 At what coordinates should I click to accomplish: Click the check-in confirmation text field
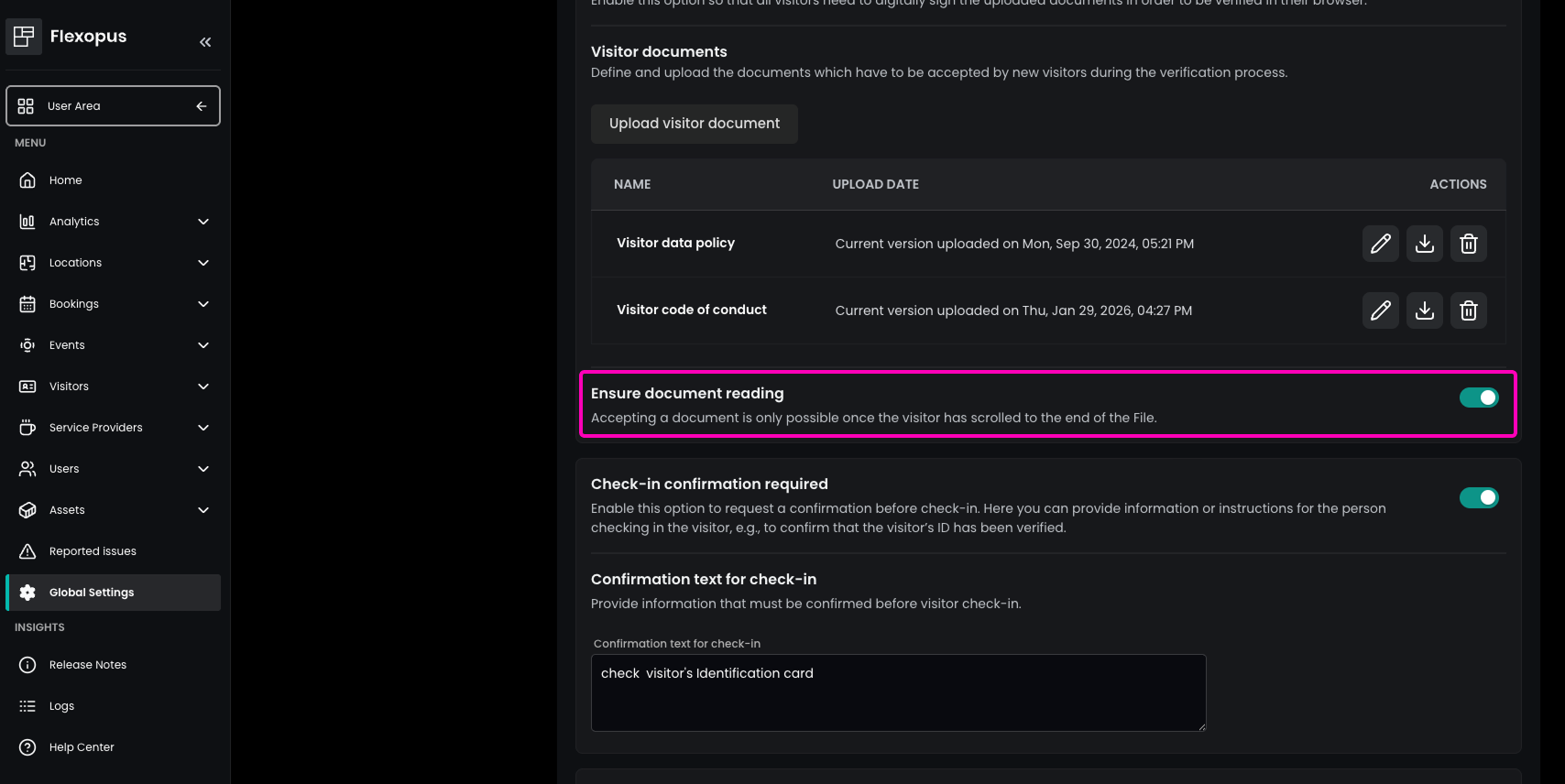[x=898, y=692]
